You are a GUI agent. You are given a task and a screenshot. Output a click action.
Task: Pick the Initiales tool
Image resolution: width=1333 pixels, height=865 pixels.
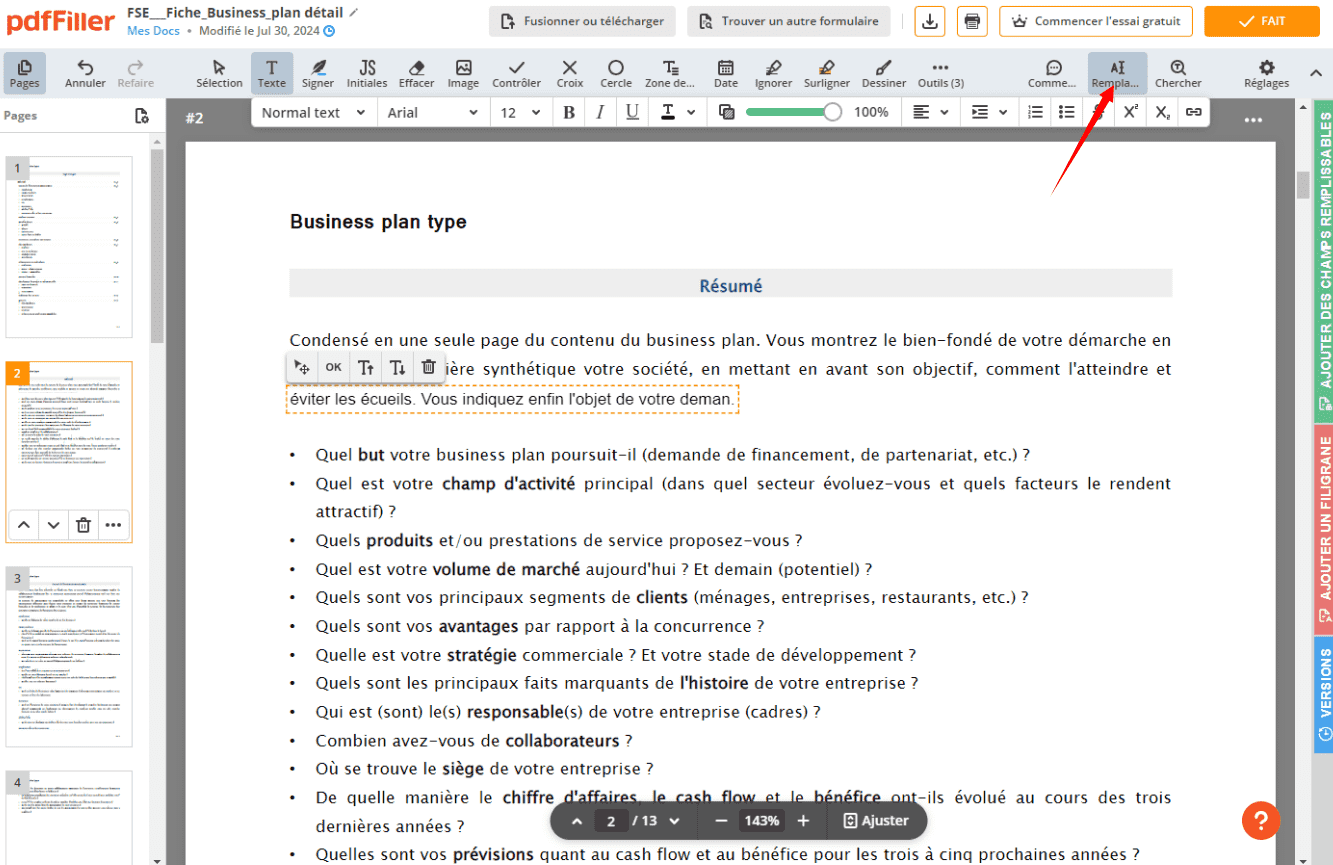point(367,73)
